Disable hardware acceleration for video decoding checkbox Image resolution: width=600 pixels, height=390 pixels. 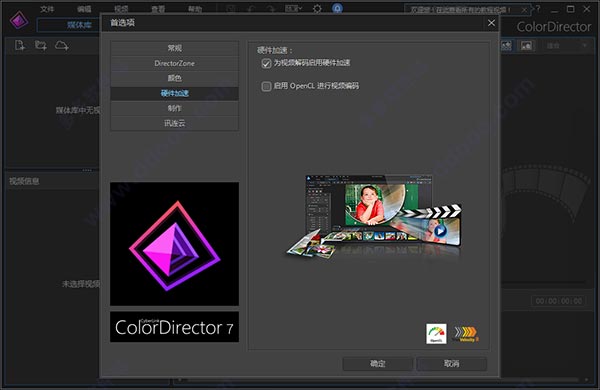click(x=266, y=64)
